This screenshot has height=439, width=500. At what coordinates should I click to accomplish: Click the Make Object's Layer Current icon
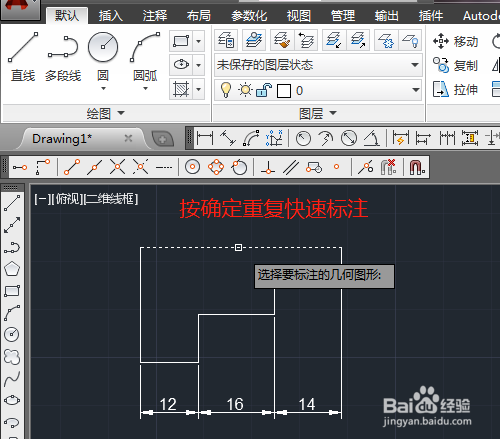pyautogui.click(x=254, y=40)
